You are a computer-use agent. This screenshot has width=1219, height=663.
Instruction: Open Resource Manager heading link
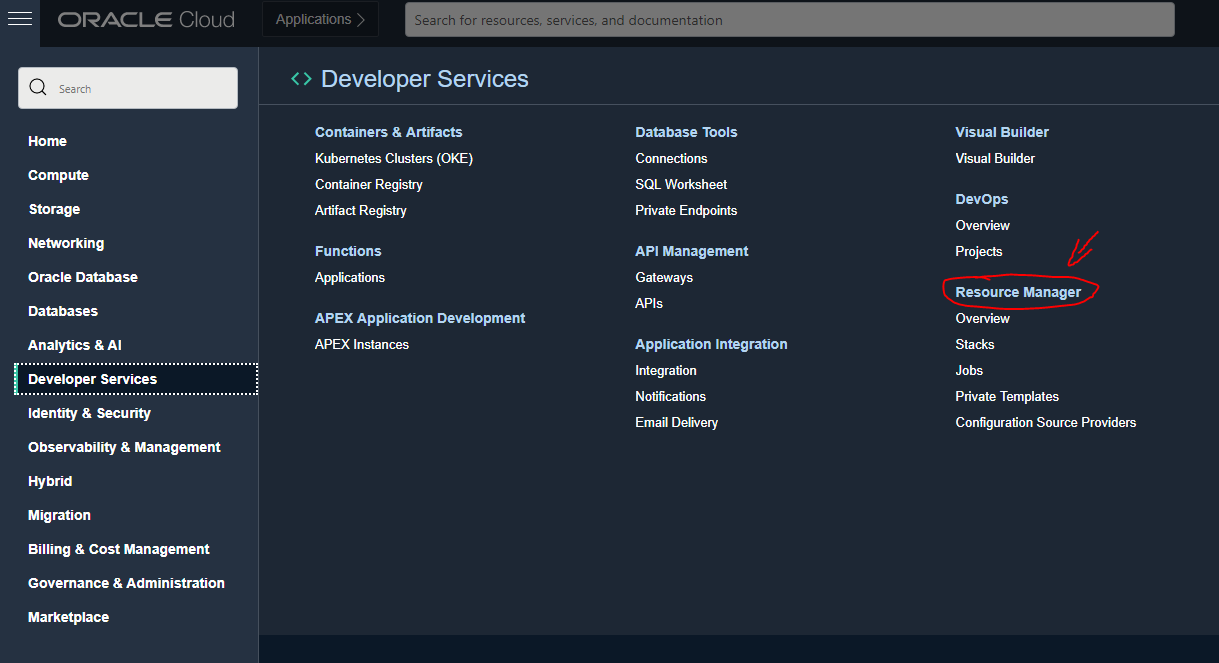[x=1018, y=292]
